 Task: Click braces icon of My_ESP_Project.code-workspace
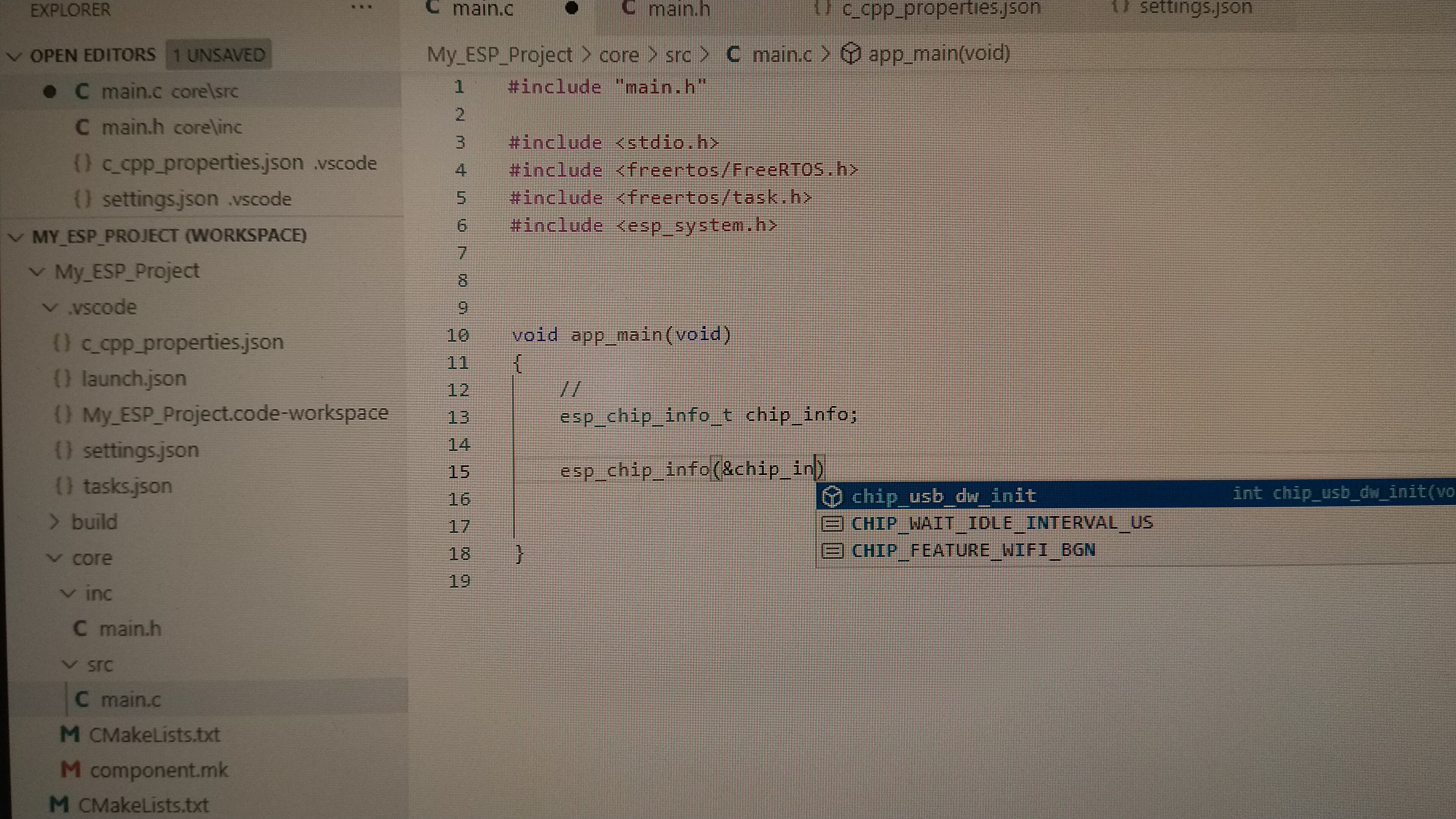point(63,414)
